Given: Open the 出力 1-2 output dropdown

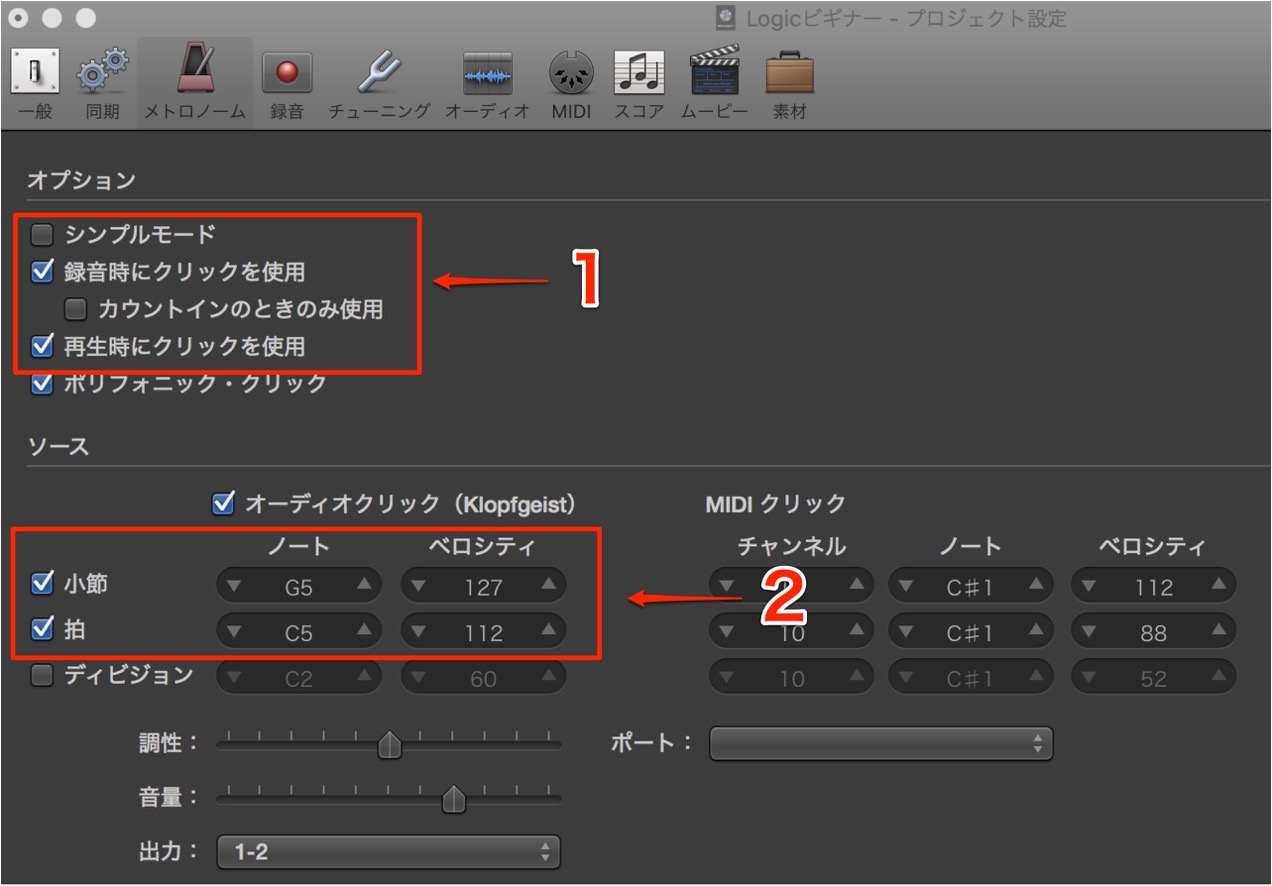Looking at the screenshot, I should (388, 853).
